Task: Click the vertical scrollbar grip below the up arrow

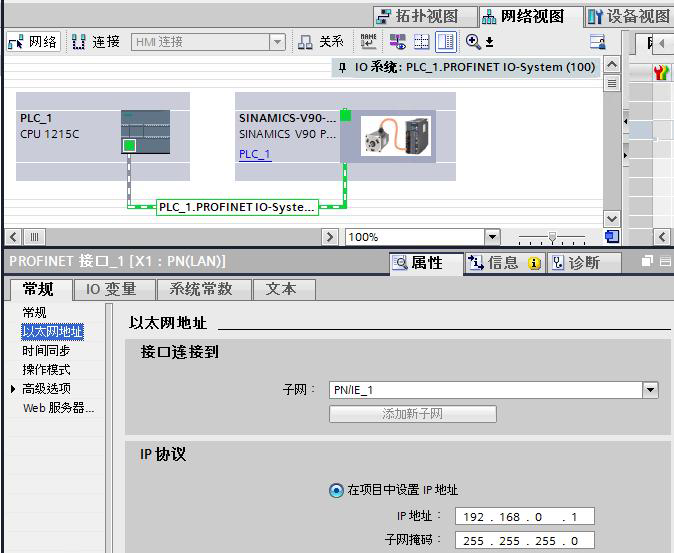Action: (x=612, y=82)
